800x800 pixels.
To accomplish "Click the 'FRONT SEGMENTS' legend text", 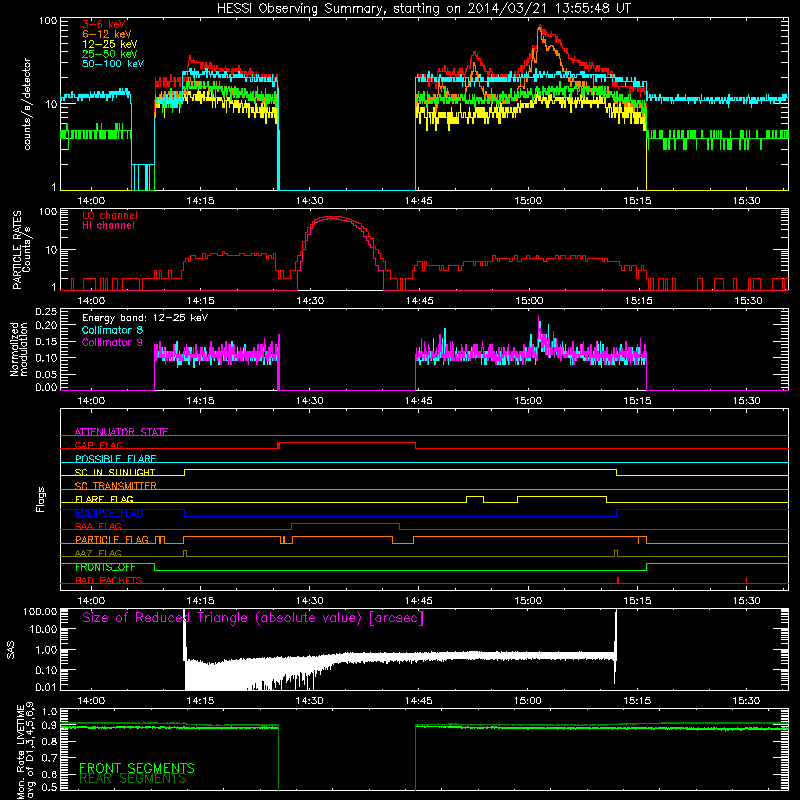I will [x=137, y=768].
